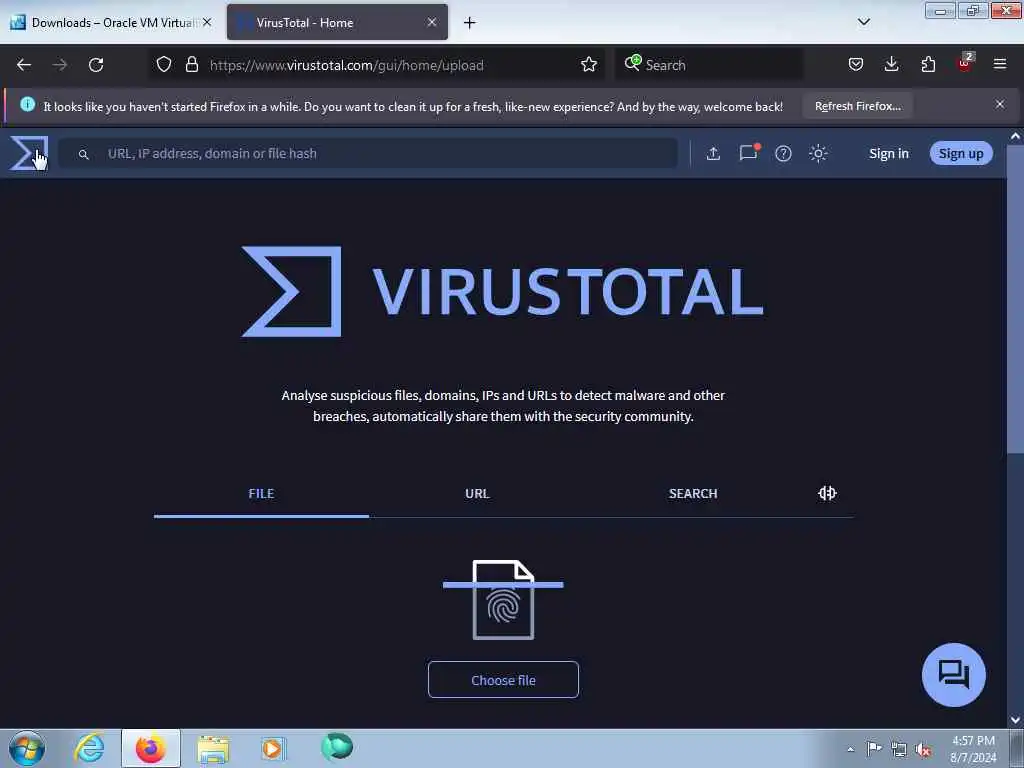This screenshot has width=1024, height=768.
Task: Open the Firefox hamburger menu
Action: click(1000, 64)
